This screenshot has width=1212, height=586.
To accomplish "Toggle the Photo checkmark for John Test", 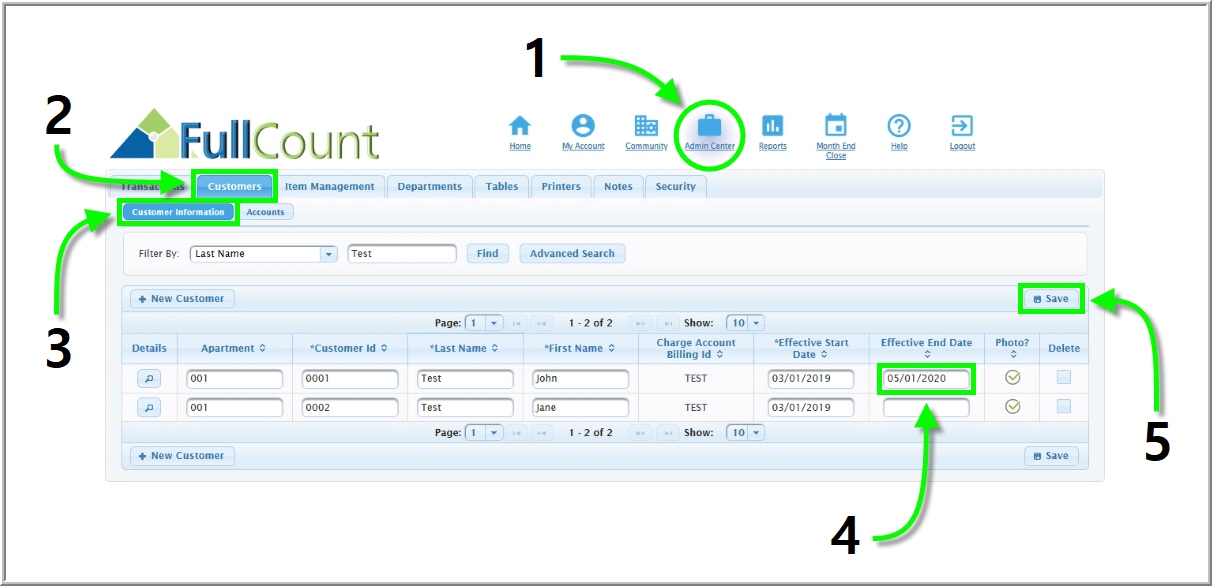I will [x=1012, y=378].
